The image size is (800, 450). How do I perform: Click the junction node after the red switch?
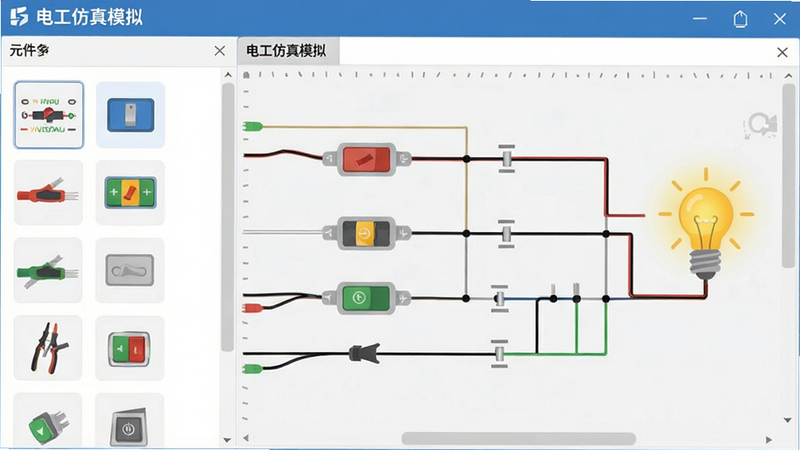(466, 159)
